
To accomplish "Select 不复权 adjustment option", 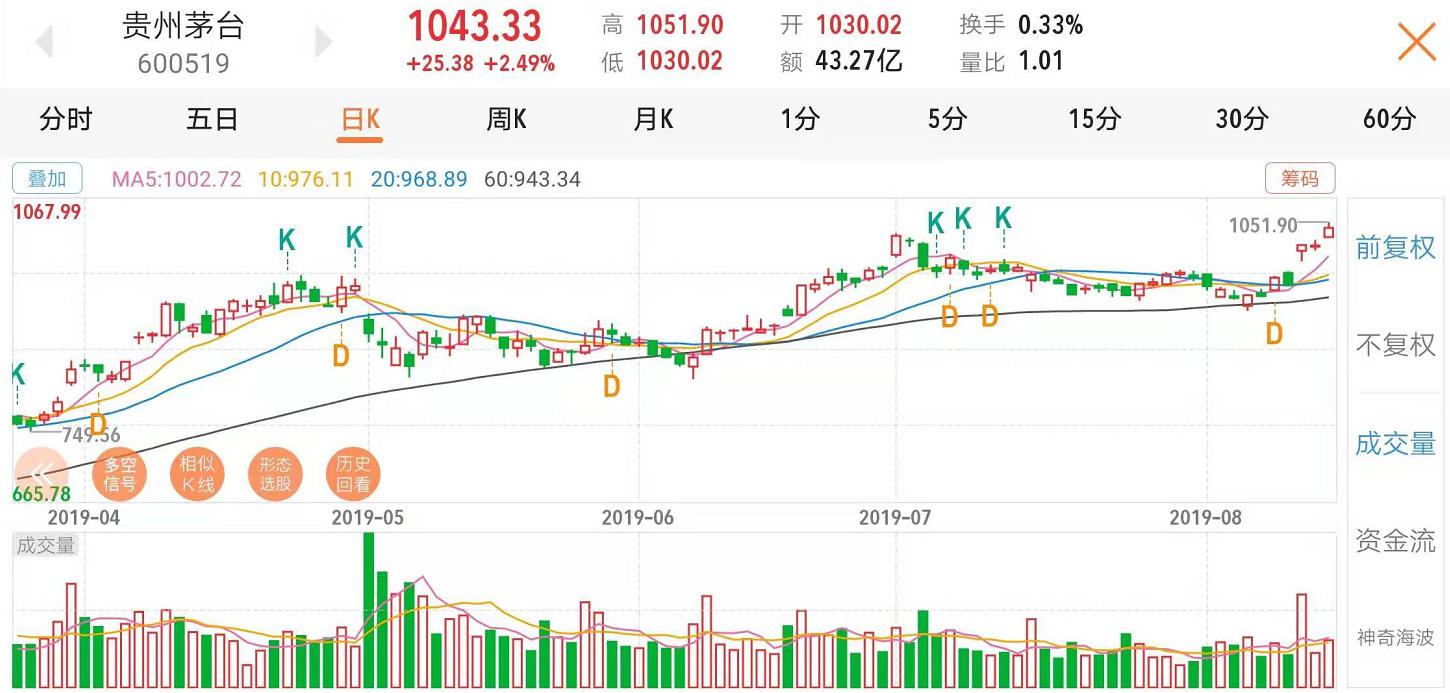I will coord(1395,346).
